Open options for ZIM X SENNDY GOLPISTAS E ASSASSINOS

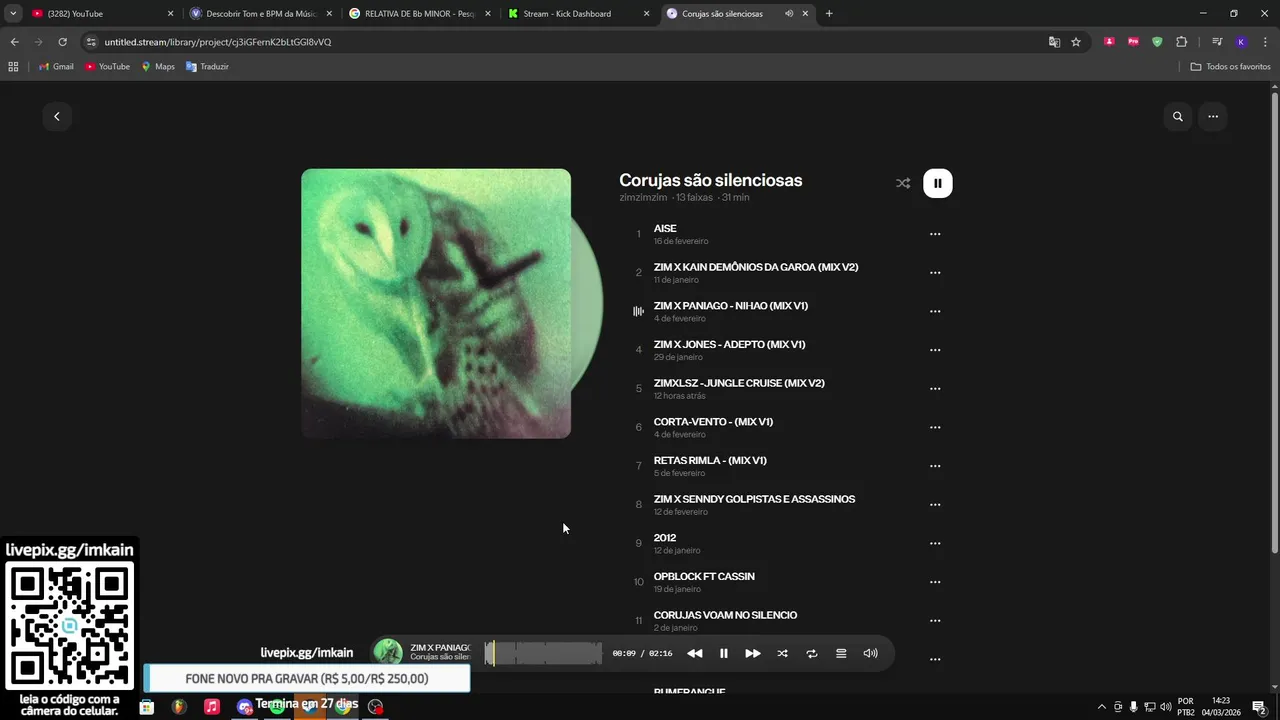935,505
